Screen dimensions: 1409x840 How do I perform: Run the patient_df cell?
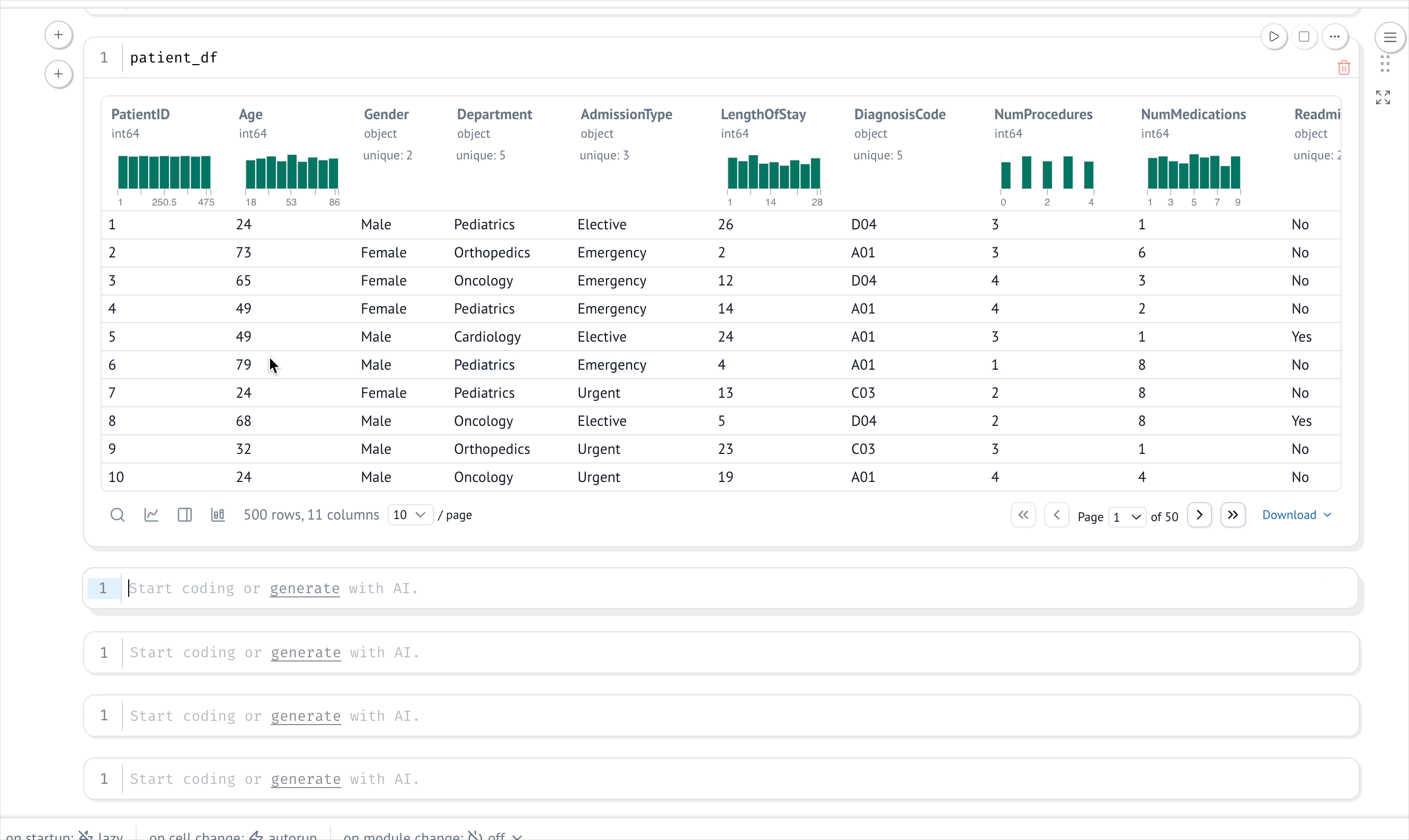(x=1274, y=38)
